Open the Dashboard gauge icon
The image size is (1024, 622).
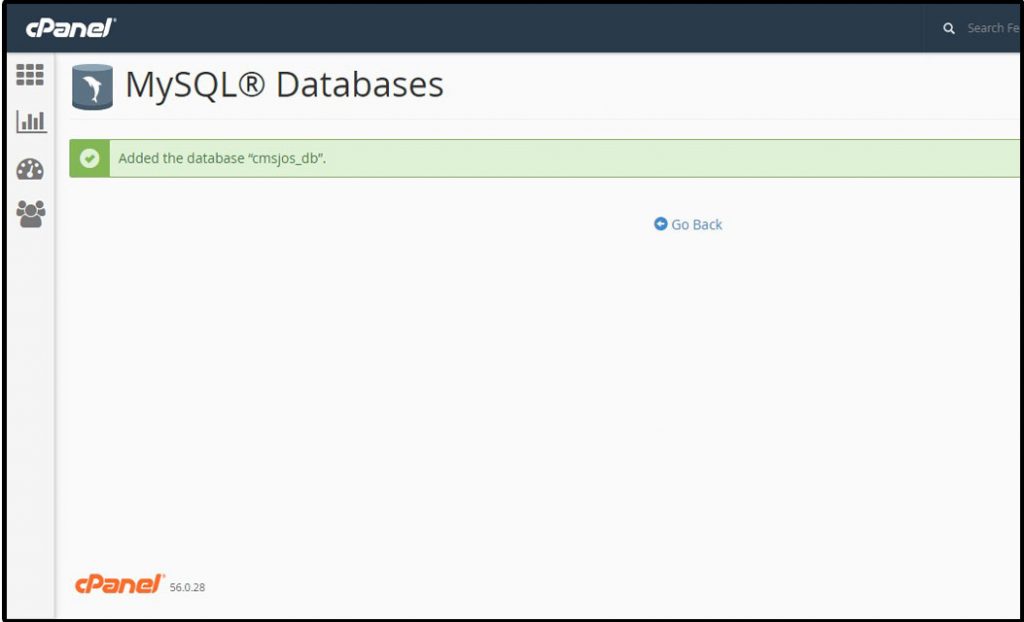pos(30,169)
